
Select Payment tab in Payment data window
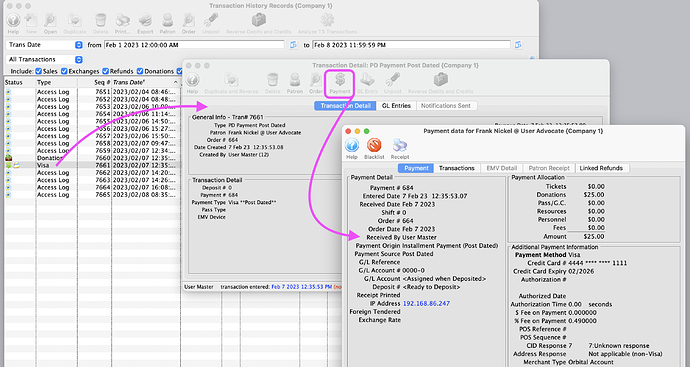[416, 168]
